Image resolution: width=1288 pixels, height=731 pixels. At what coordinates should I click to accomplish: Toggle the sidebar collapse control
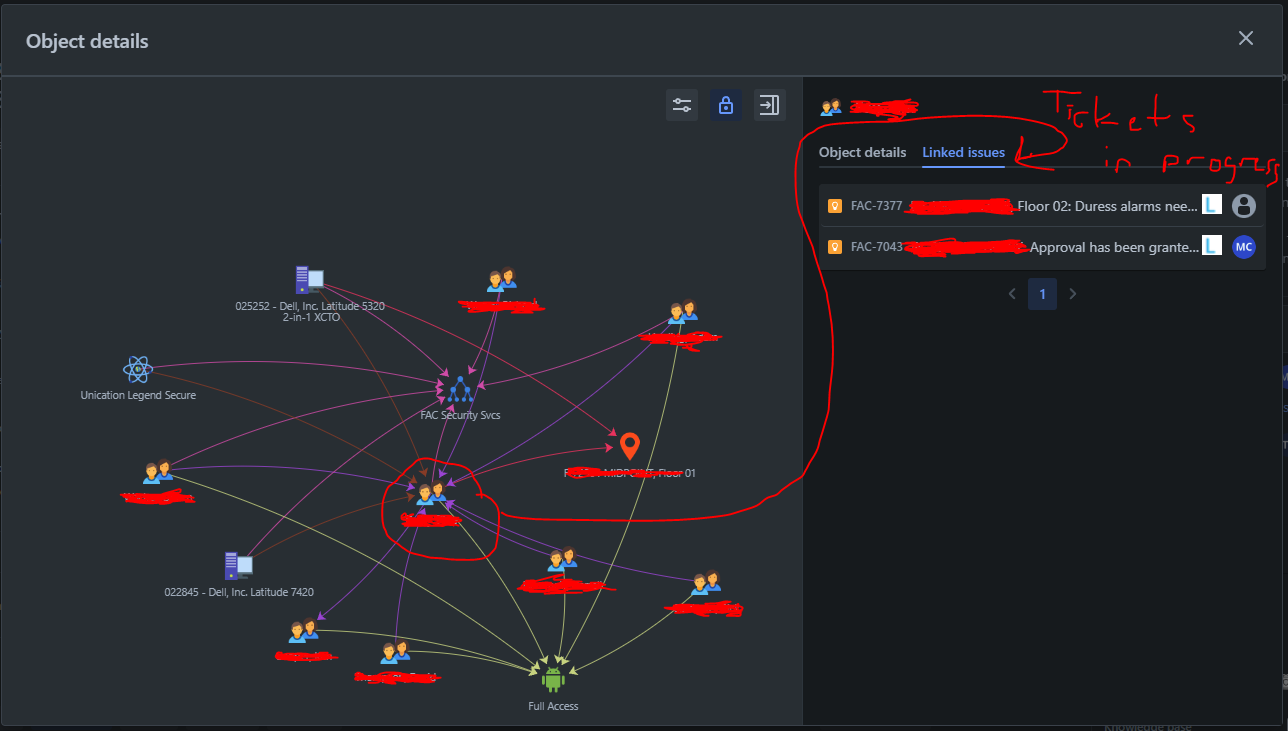coord(769,105)
